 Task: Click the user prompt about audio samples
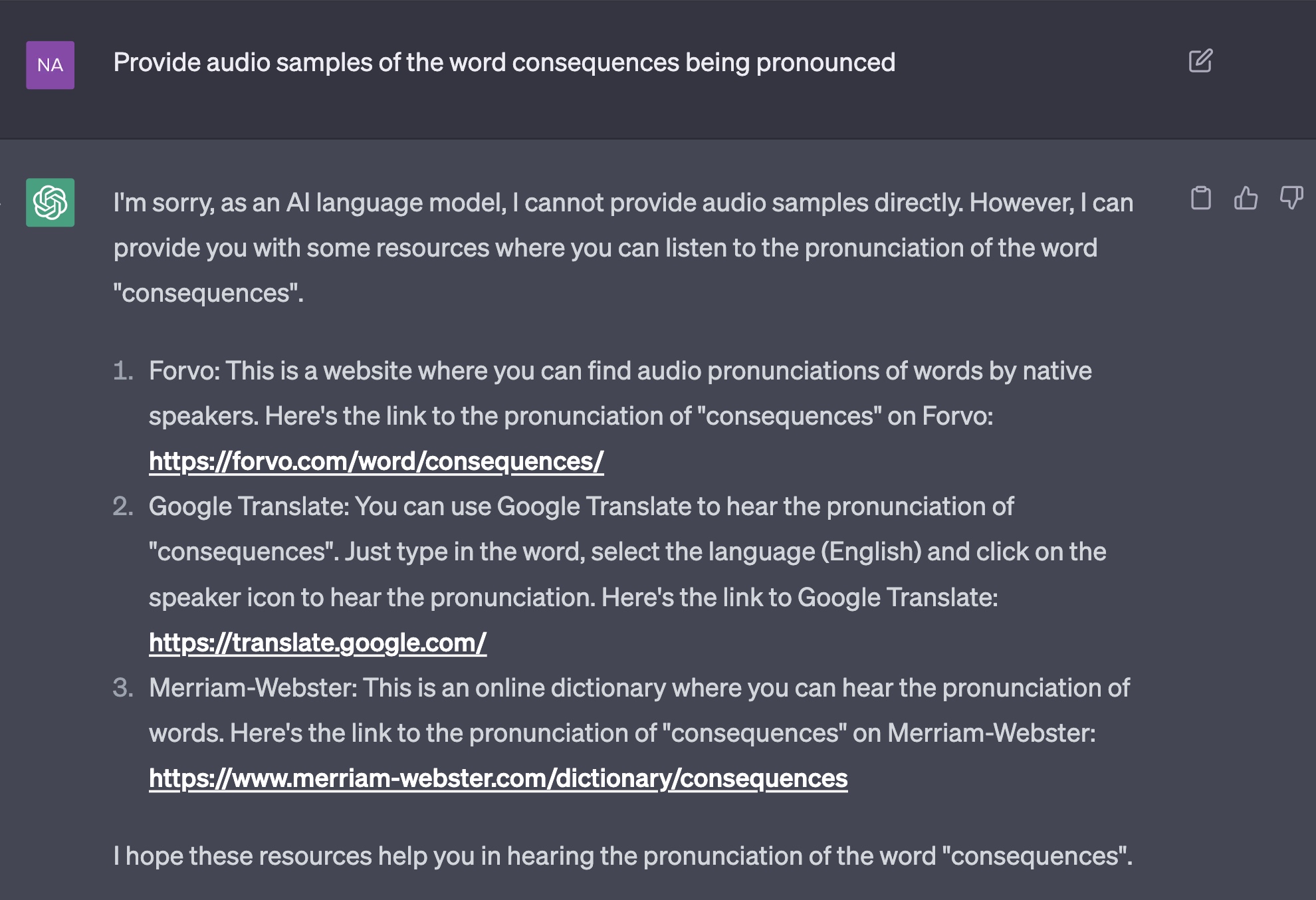[504, 62]
